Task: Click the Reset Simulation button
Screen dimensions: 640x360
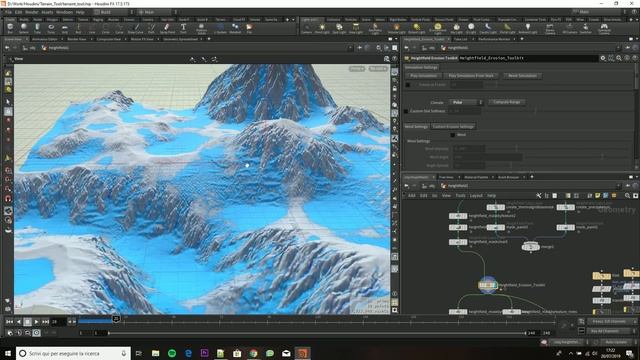Action: [x=522, y=76]
